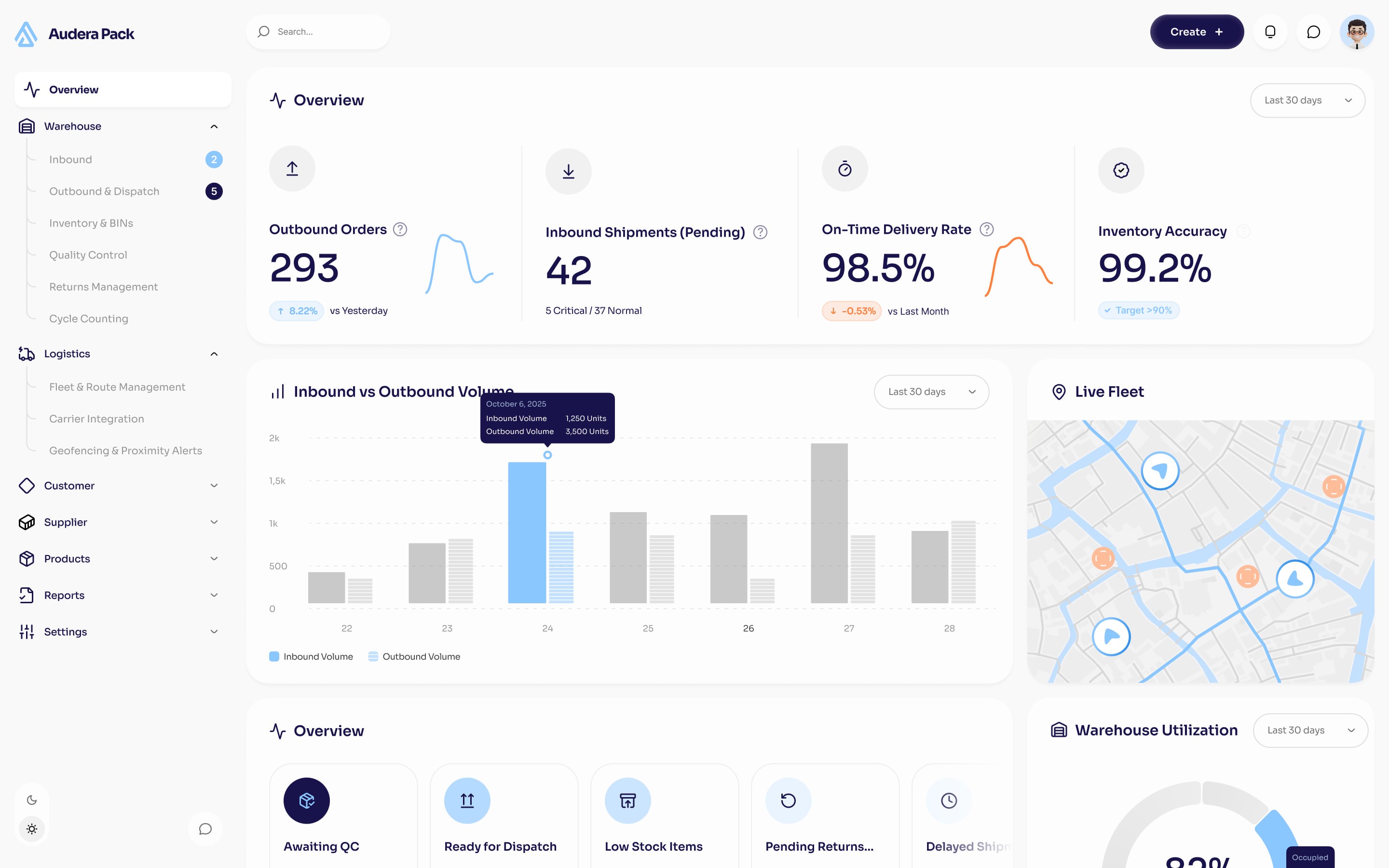Click the Pending Returns refresh icon
The height and width of the screenshot is (868, 1389).
789,801
